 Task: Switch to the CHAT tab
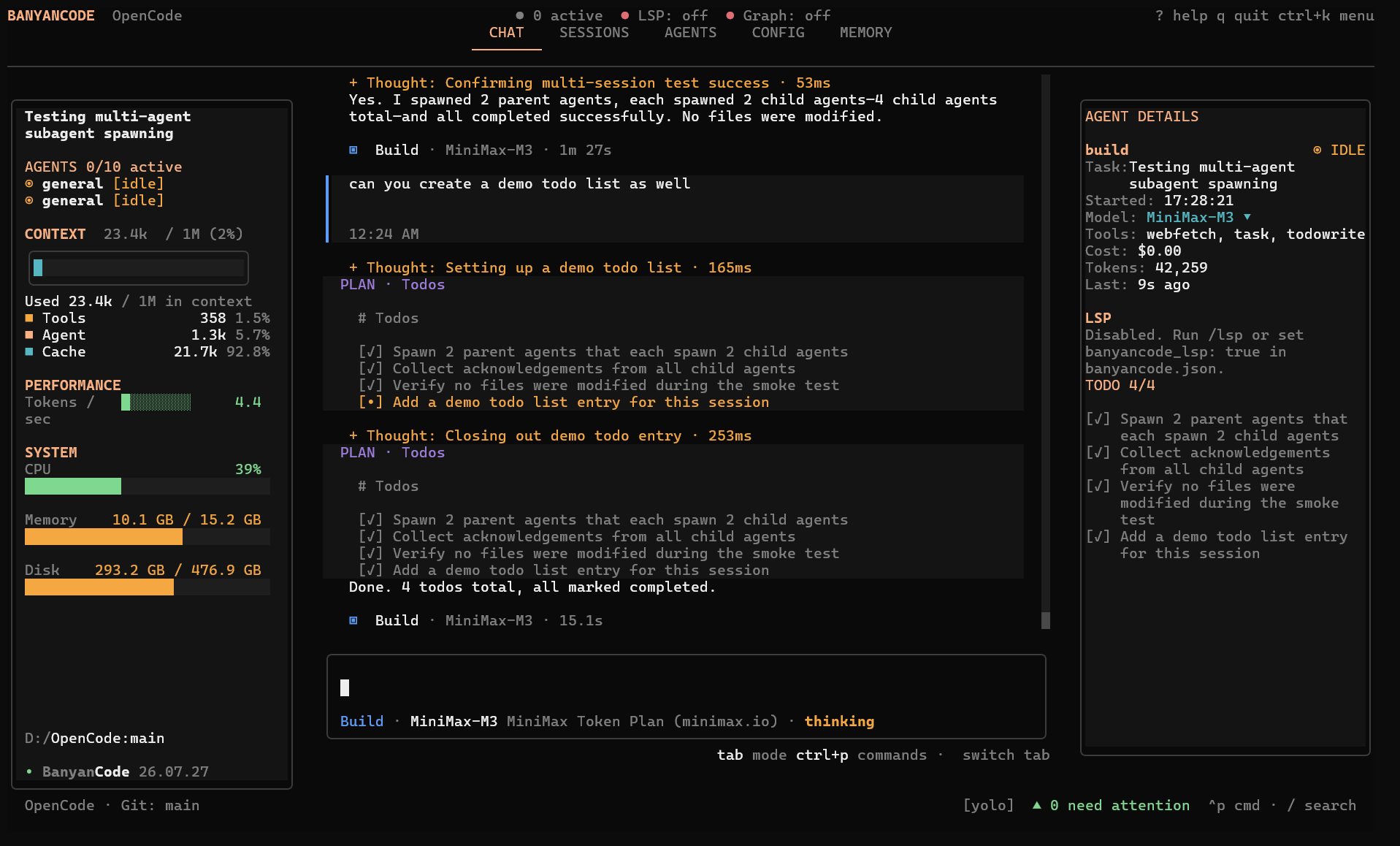(x=506, y=33)
